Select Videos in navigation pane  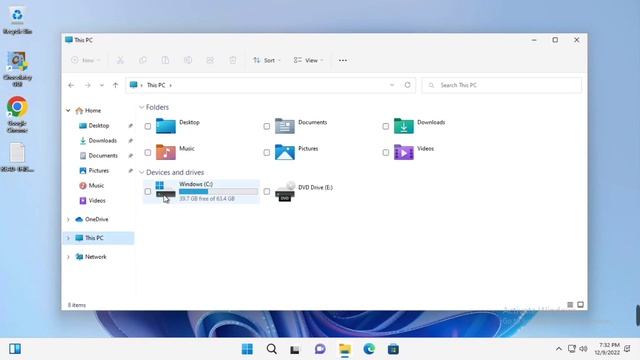point(97,201)
